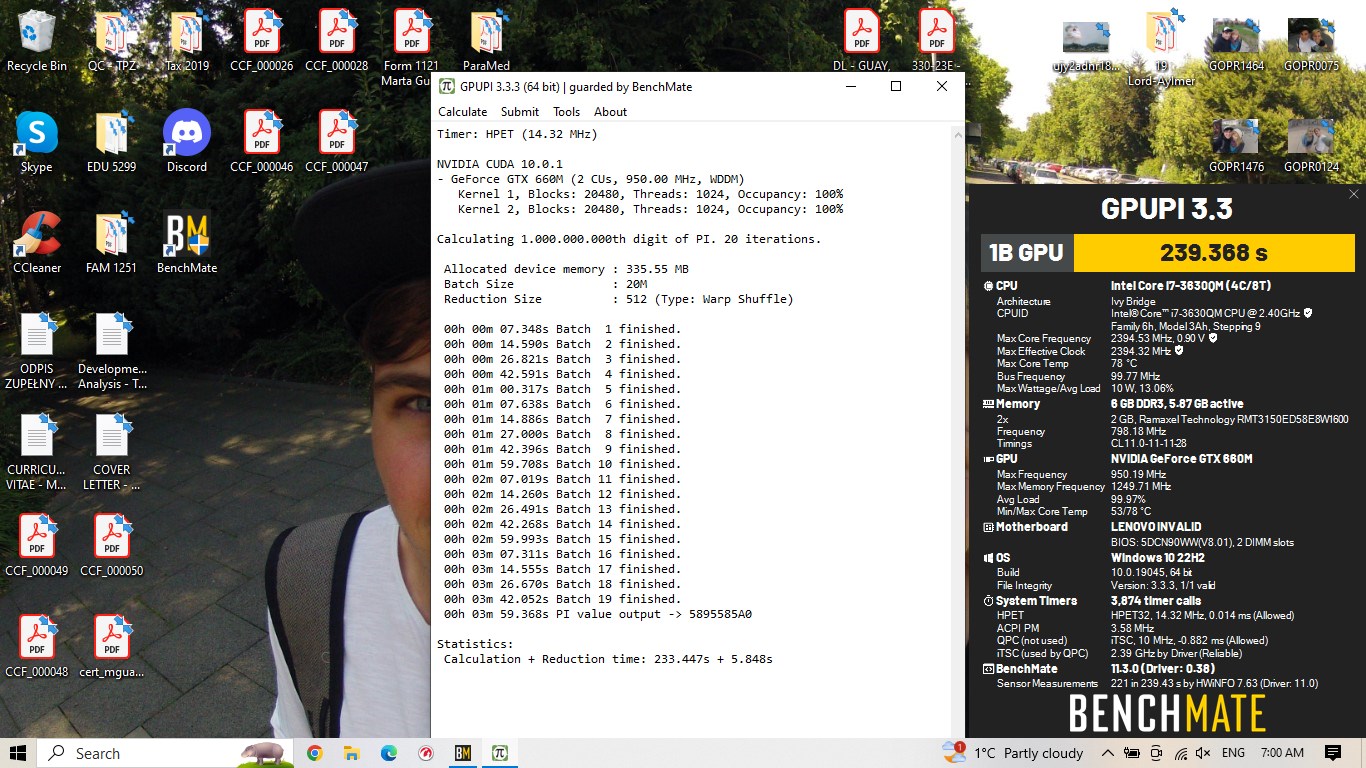Select the ParaMed folder icon
The height and width of the screenshot is (768, 1366).
click(487, 41)
